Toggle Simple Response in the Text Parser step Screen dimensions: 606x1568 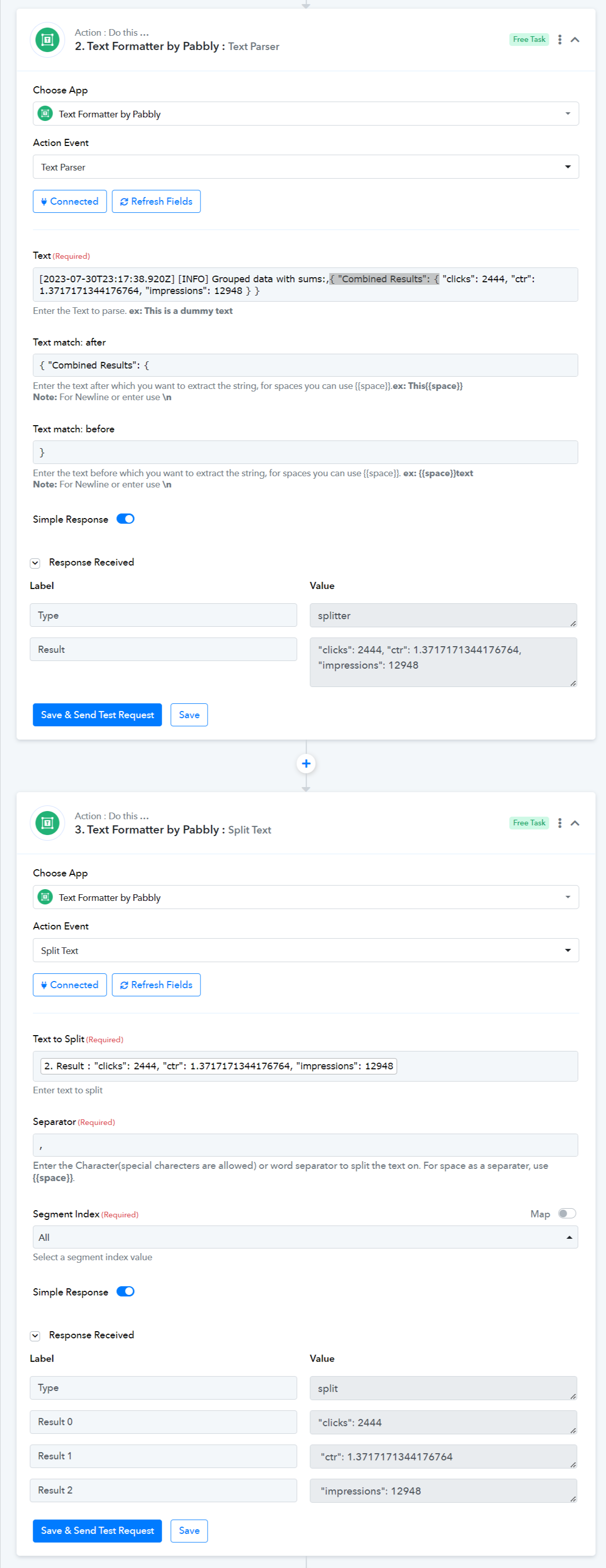tap(125, 519)
